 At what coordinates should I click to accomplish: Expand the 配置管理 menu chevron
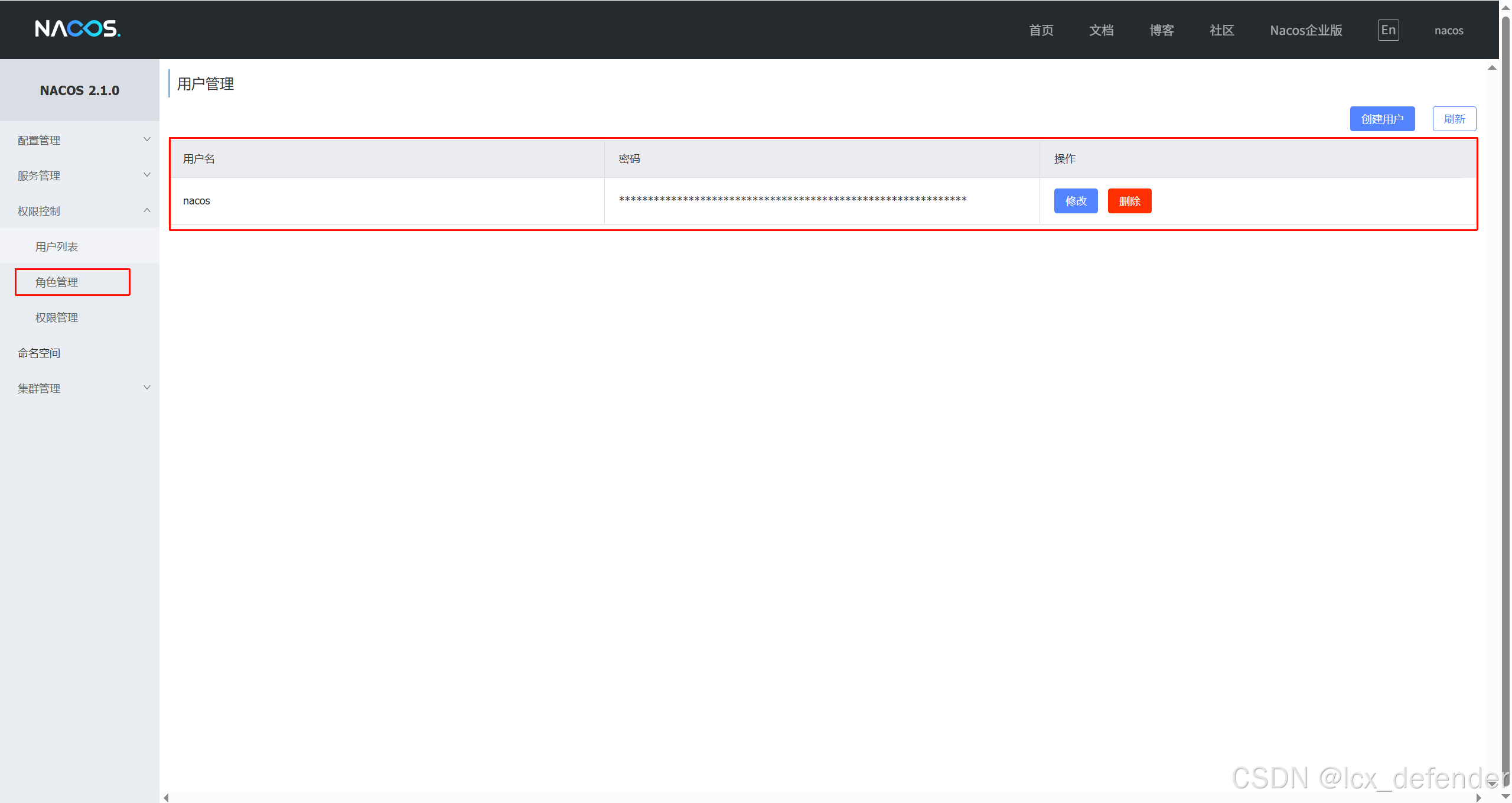(147, 139)
